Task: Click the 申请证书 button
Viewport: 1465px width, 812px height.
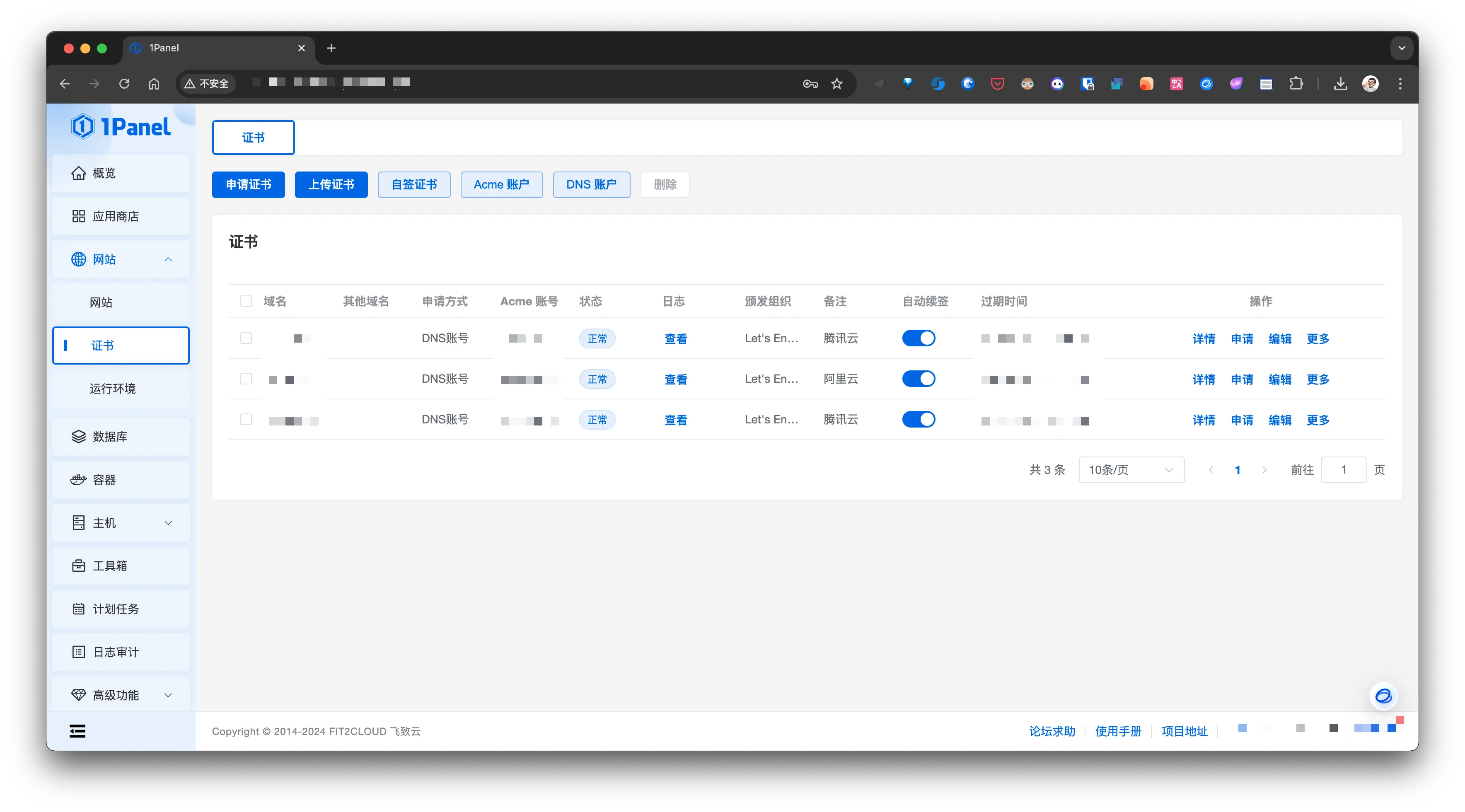Action: (x=248, y=185)
